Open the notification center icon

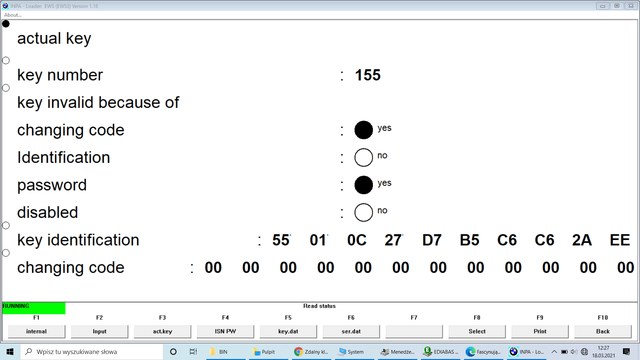pos(627,351)
